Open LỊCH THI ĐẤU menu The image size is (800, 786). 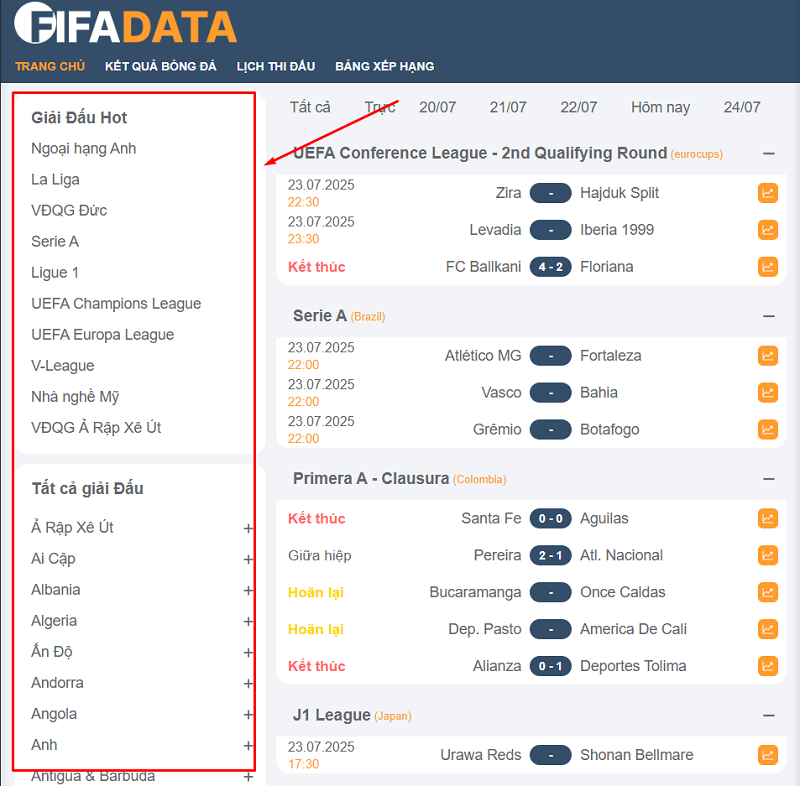coord(276,66)
